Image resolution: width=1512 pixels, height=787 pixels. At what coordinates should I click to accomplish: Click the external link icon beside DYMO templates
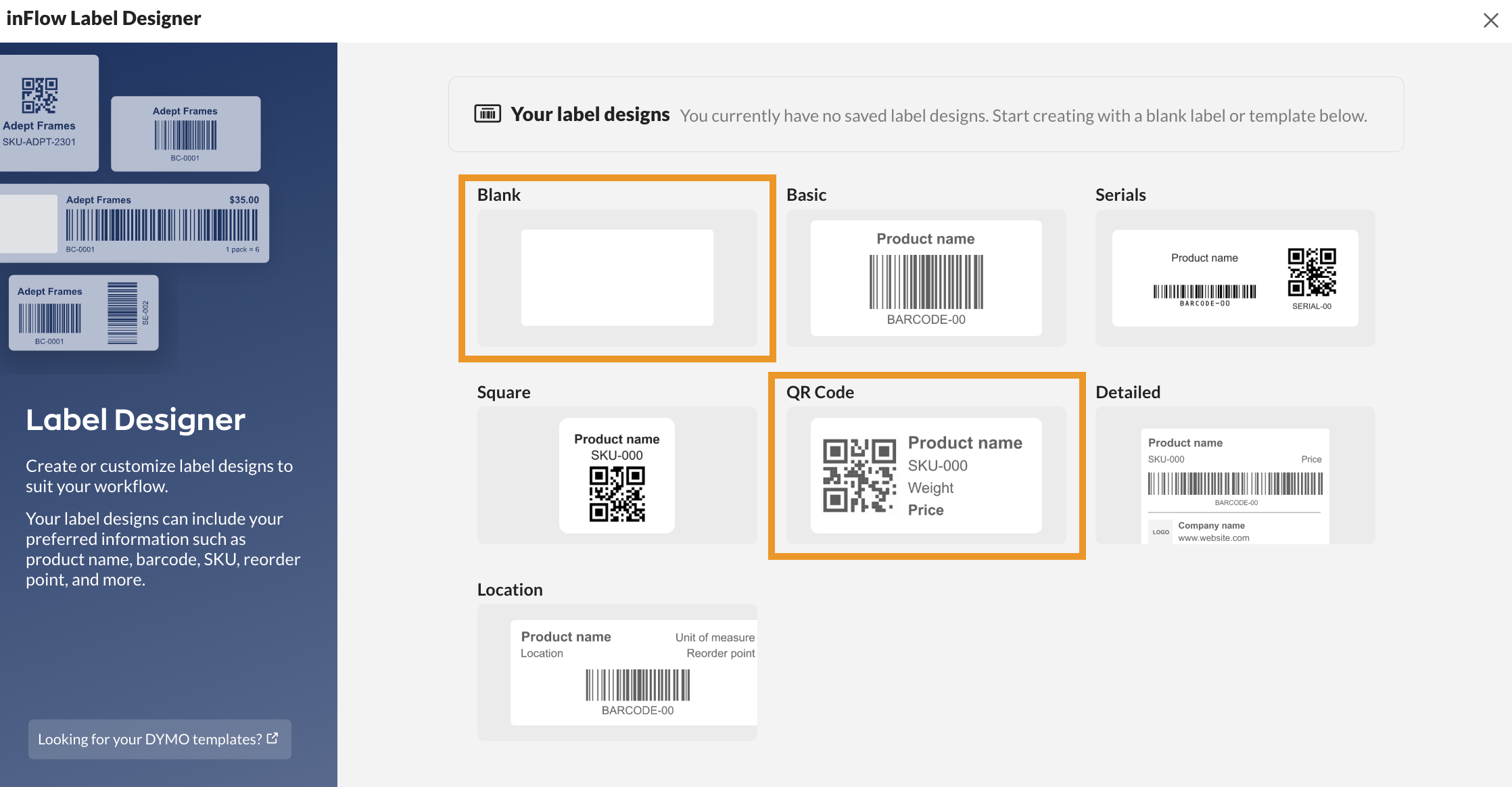[273, 738]
